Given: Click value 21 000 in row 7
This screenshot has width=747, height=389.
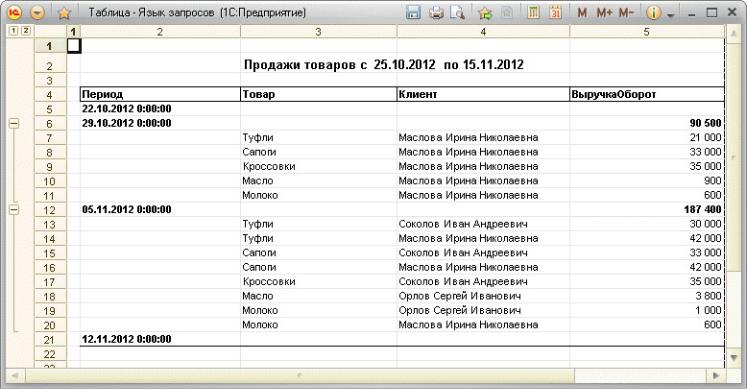Looking at the screenshot, I should (x=706, y=138).
